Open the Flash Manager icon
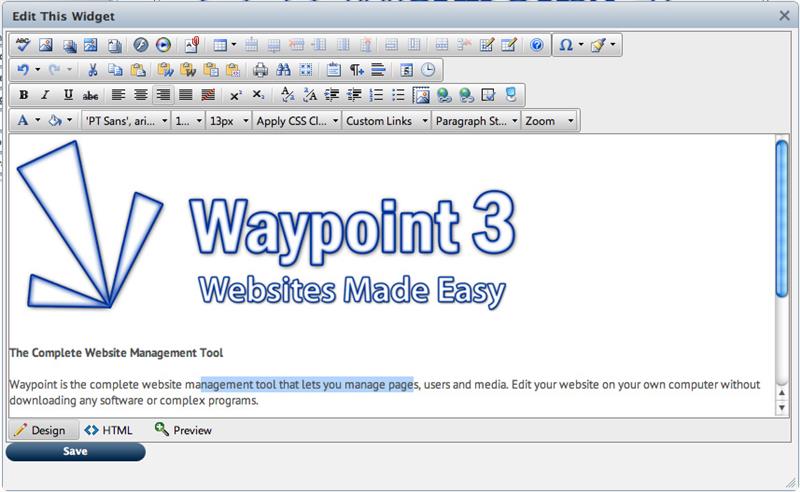800x492 pixels. pyautogui.click(x=141, y=45)
